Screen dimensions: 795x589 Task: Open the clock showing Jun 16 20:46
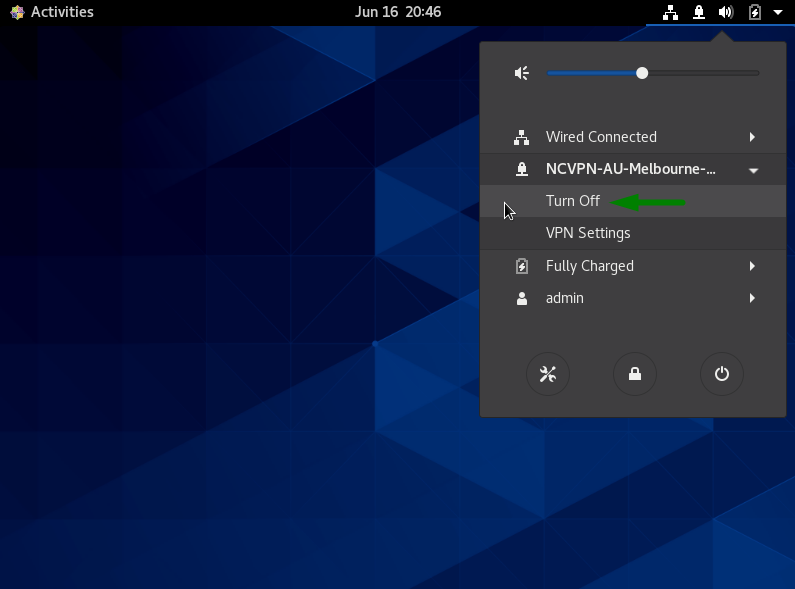pyautogui.click(x=398, y=12)
